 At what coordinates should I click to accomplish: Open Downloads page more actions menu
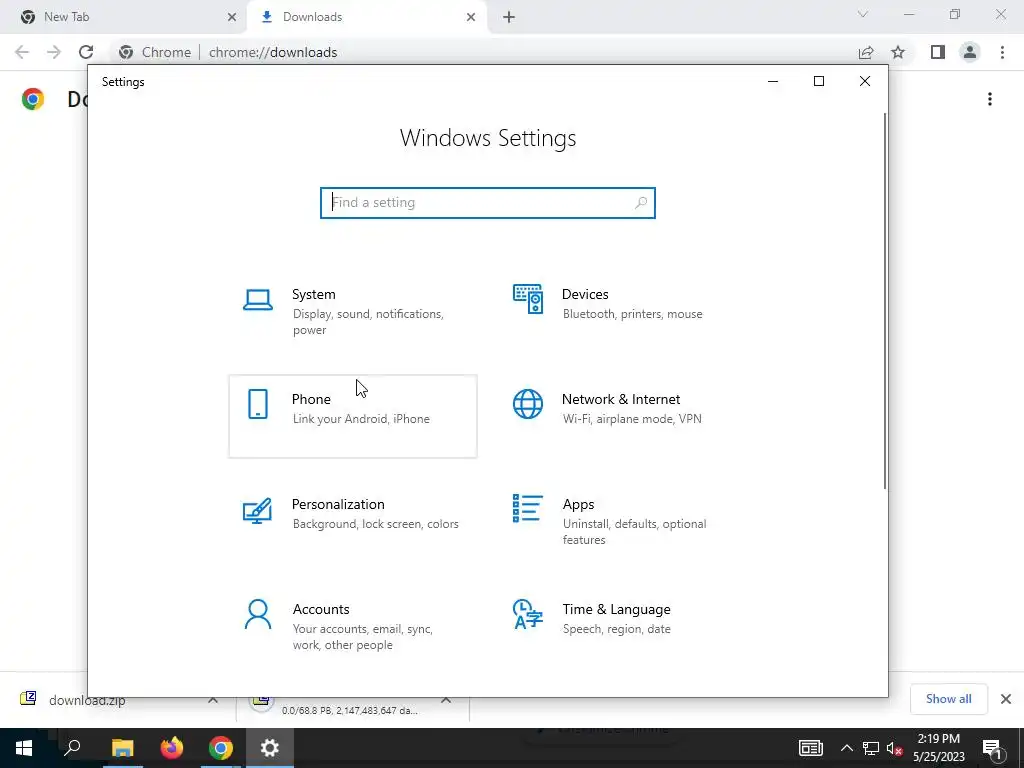[990, 99]
